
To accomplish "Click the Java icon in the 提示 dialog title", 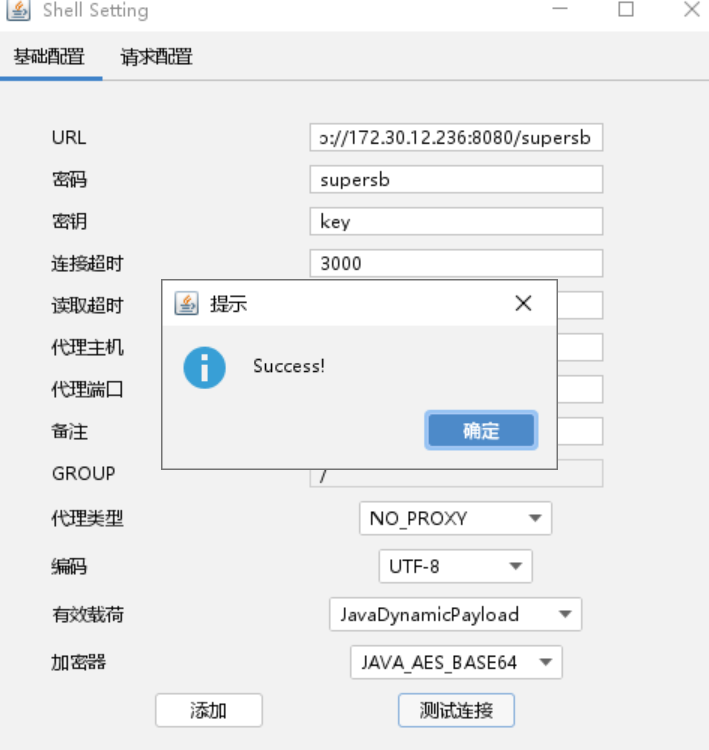I will (187, 303).
